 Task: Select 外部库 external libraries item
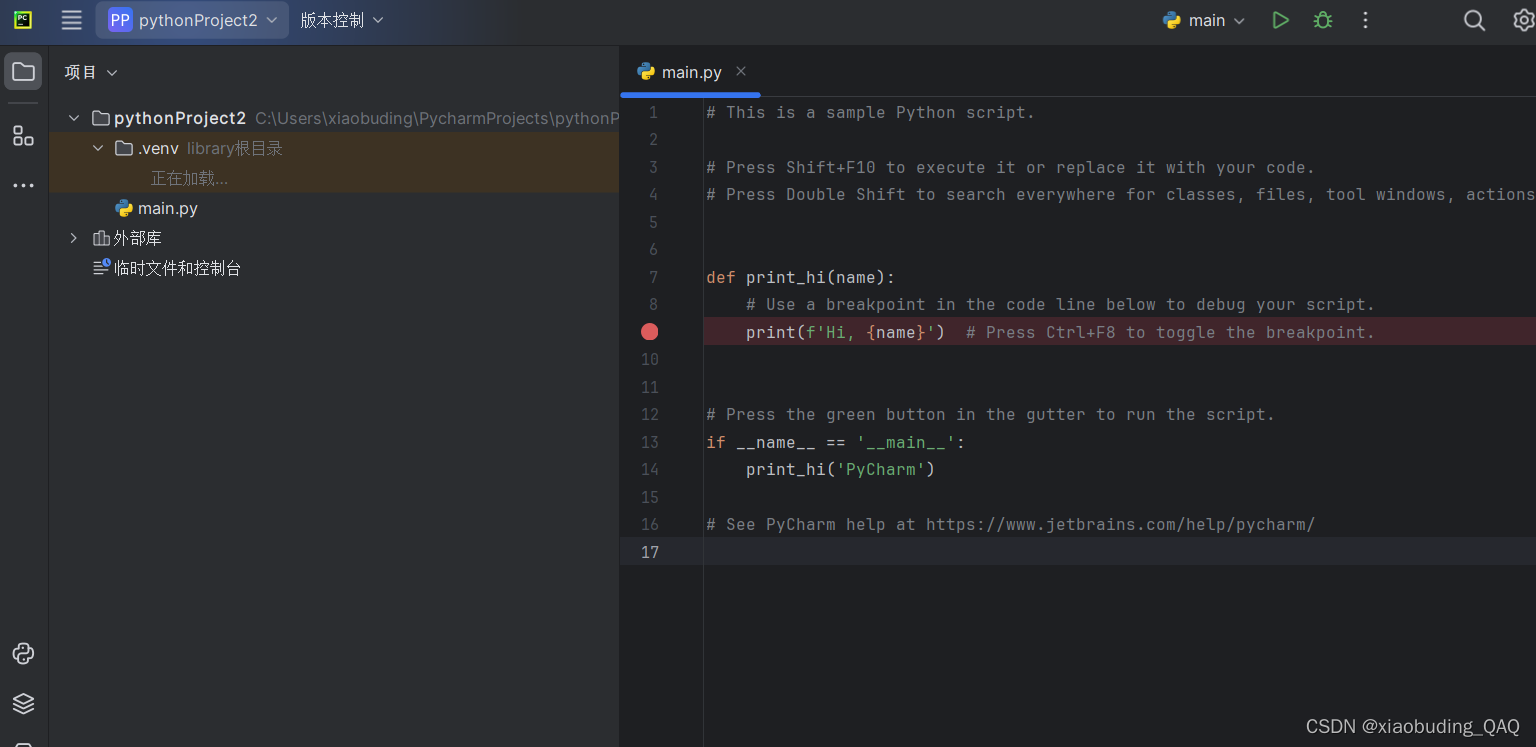point(138,238)
